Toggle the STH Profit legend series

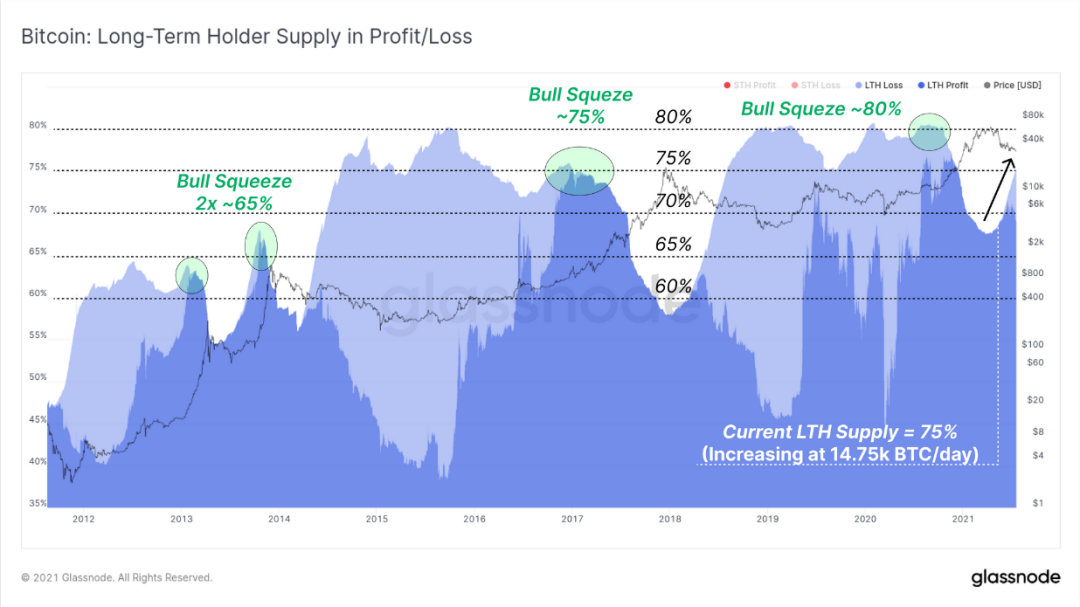click(749, 85)
